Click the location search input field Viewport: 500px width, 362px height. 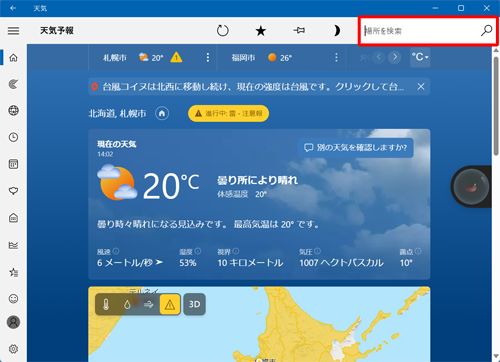[x=420, y=31]
